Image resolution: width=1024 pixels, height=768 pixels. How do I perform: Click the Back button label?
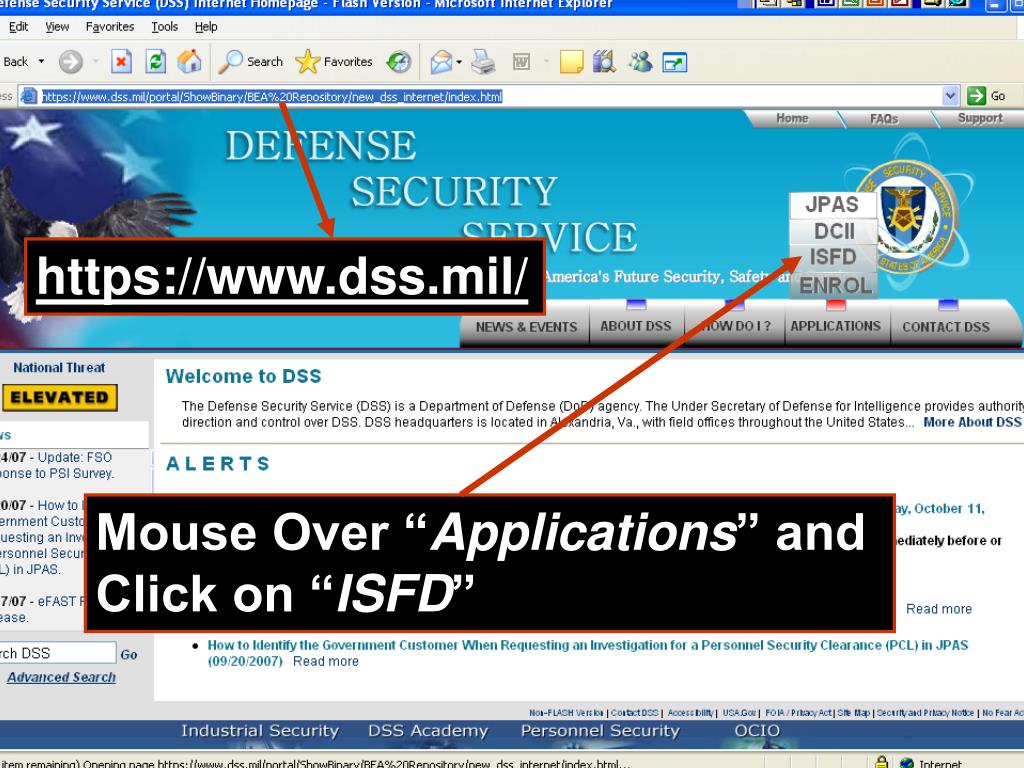pos(16,61)
